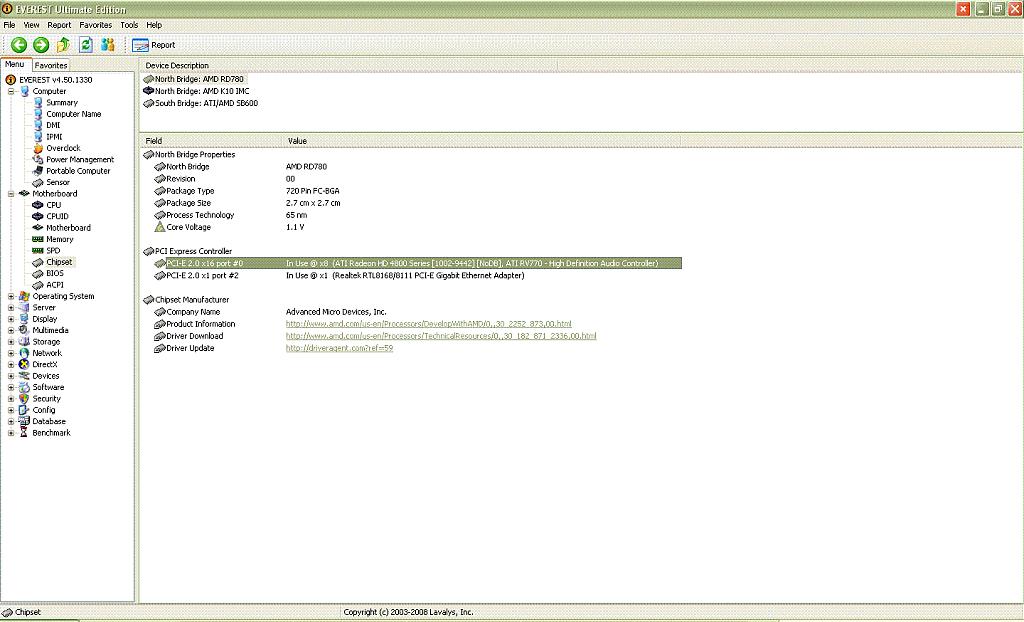Open the SPD page
The width and height of the screenshot is (1024, 622).
click(53, 251)
